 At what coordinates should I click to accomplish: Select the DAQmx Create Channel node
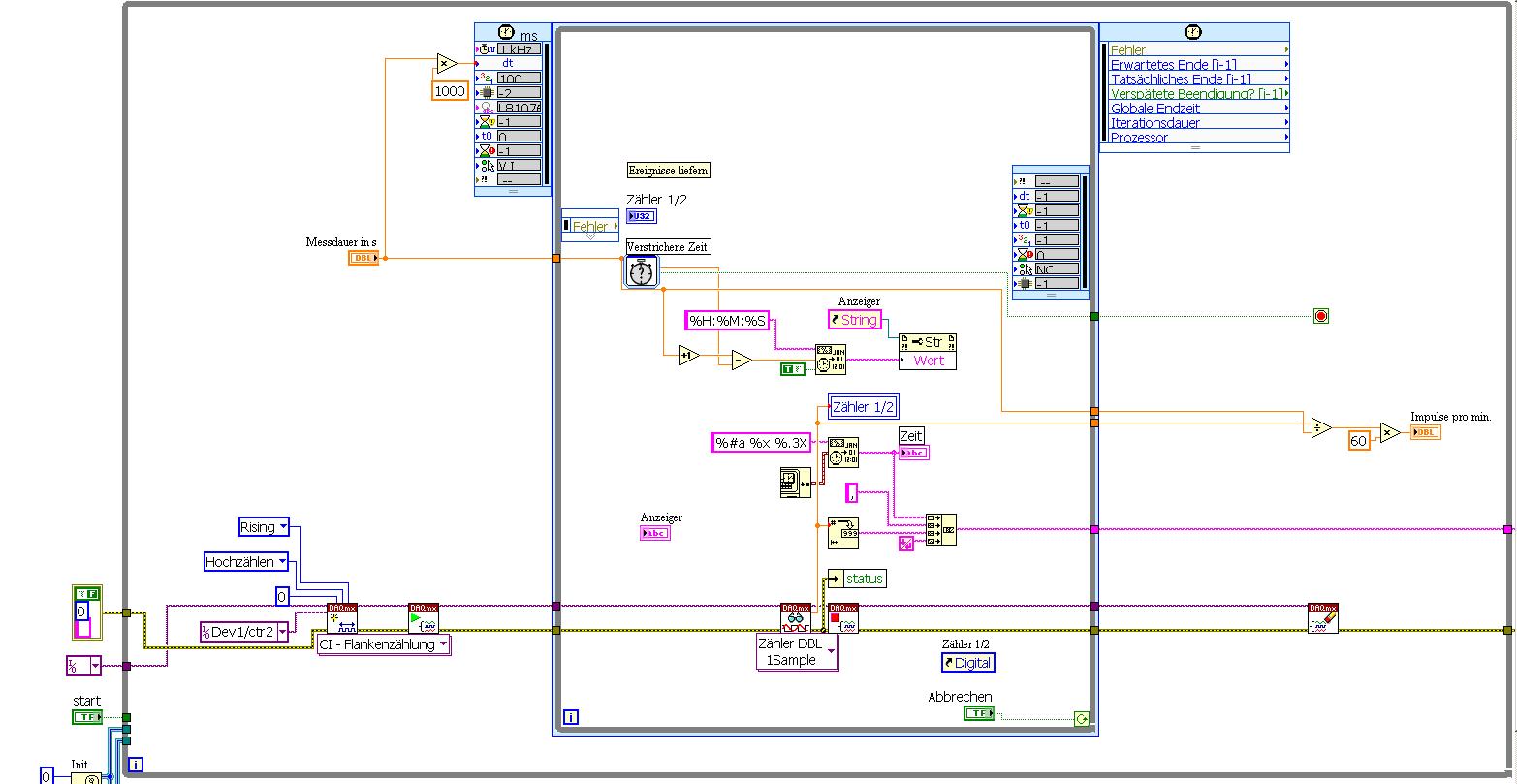[x=342, y=618]
